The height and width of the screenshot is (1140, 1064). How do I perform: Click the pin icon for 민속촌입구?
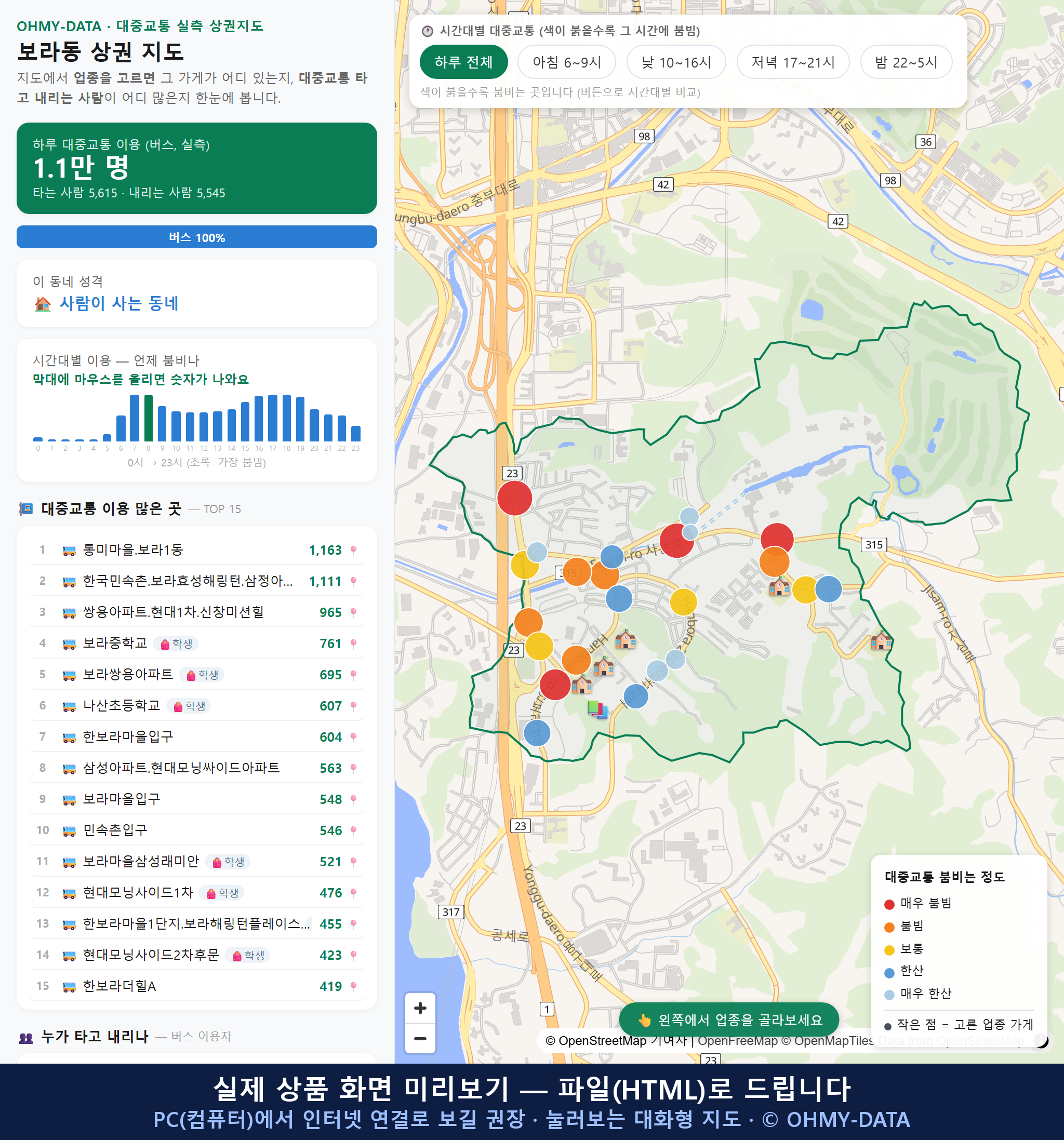click(353, 830)
